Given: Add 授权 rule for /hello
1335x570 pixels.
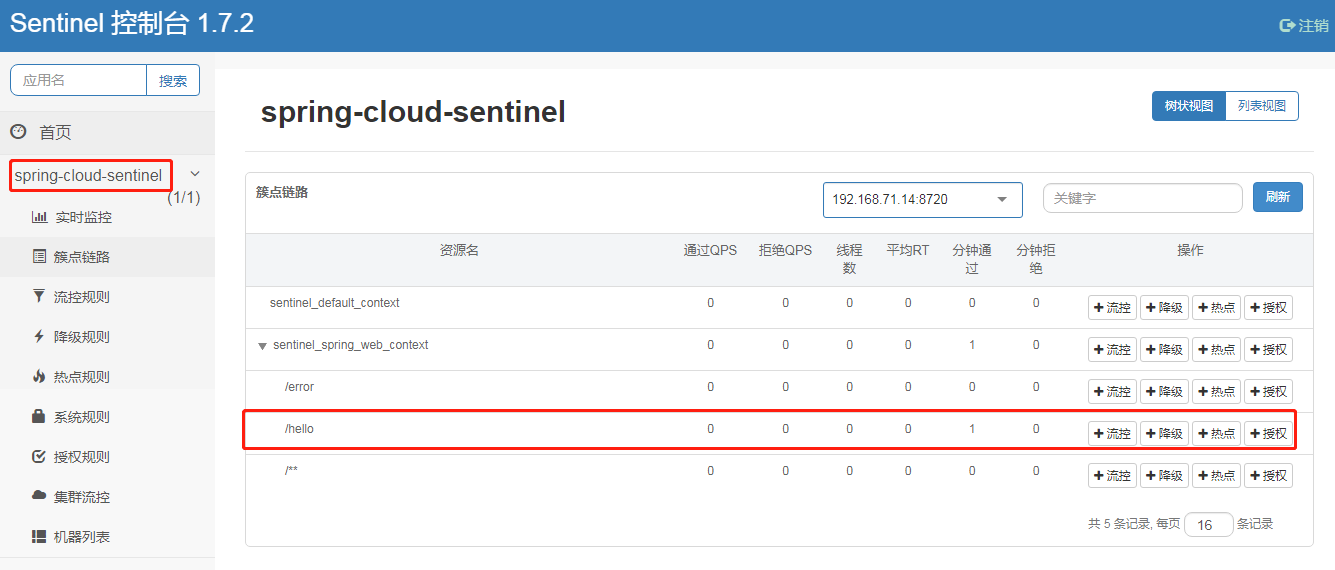Looking at the screenshot, I should tap(1268, 434).
